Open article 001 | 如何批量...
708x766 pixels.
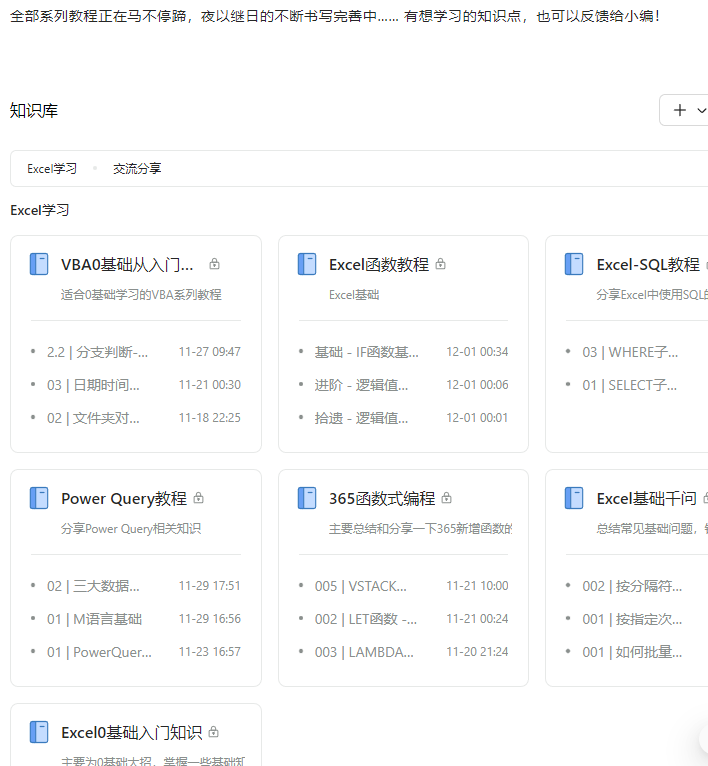(x=632, y=653)
